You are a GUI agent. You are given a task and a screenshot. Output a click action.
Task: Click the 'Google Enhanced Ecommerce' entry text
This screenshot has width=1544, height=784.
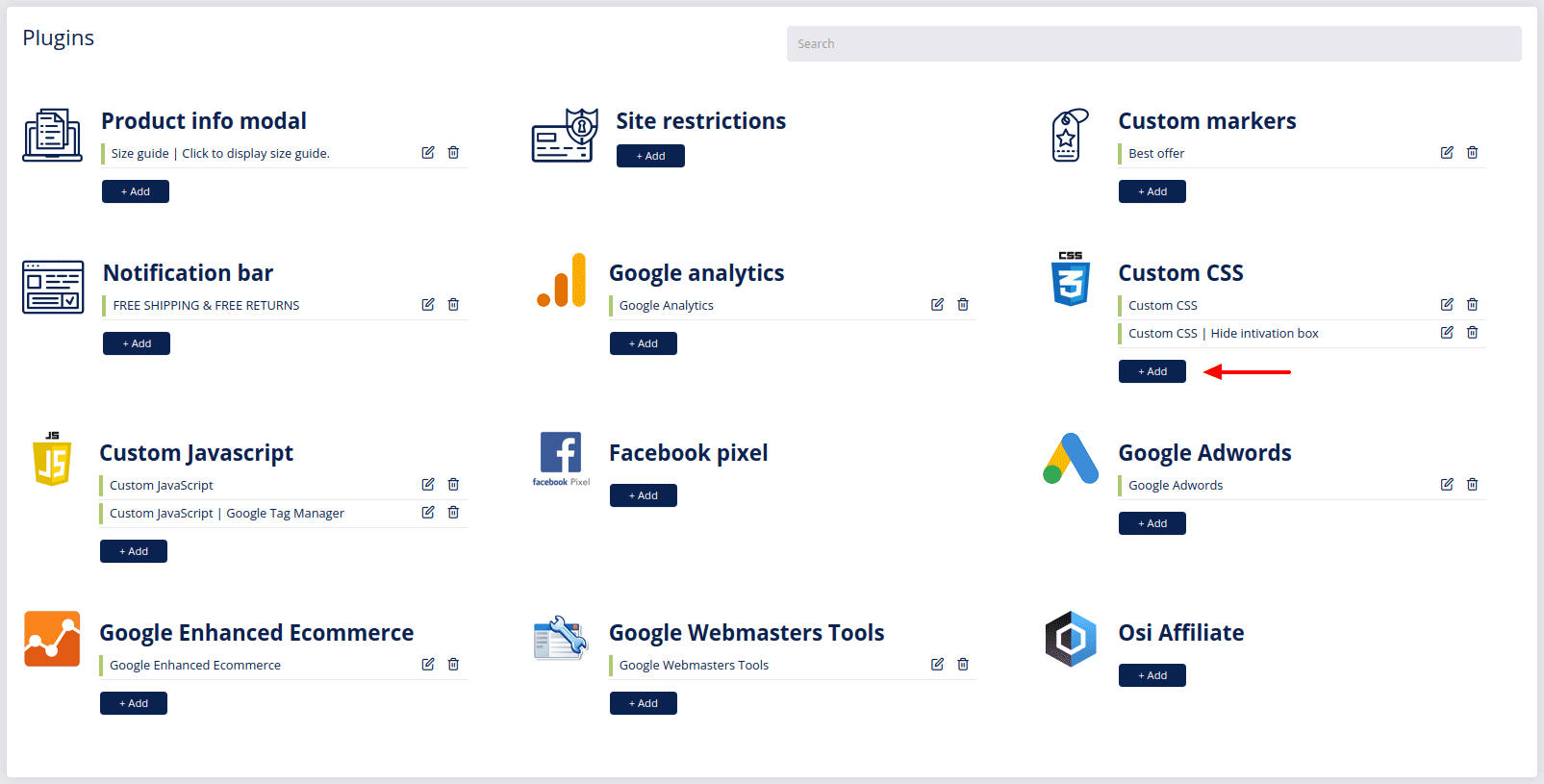(195, 665)
